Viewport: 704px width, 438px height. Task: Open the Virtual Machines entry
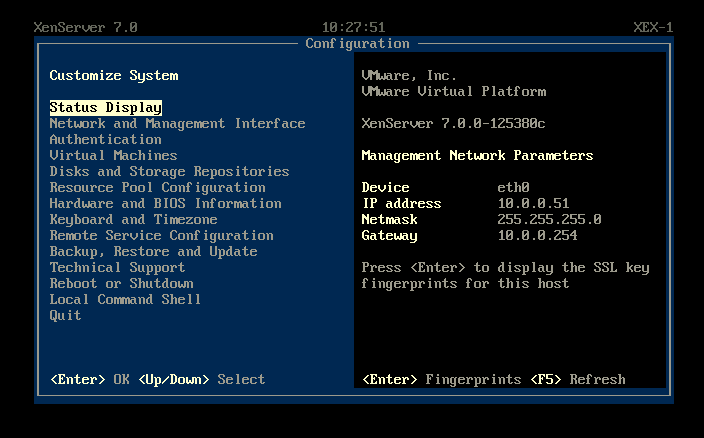coord(114,155)
